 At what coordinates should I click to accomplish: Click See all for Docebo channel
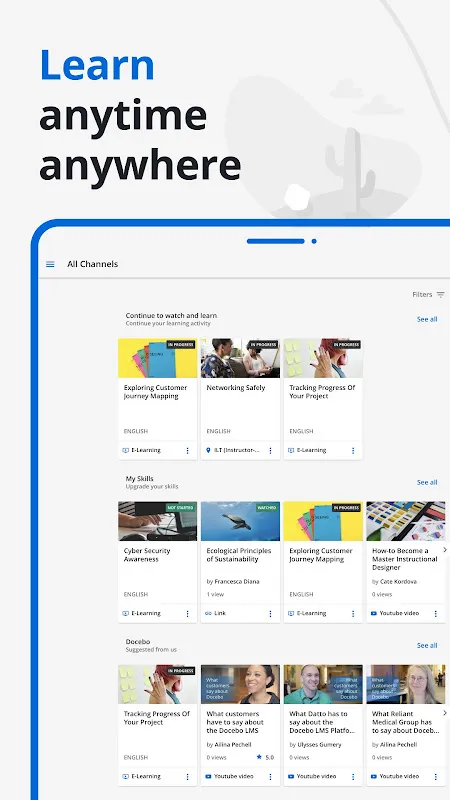coord(427,645)
